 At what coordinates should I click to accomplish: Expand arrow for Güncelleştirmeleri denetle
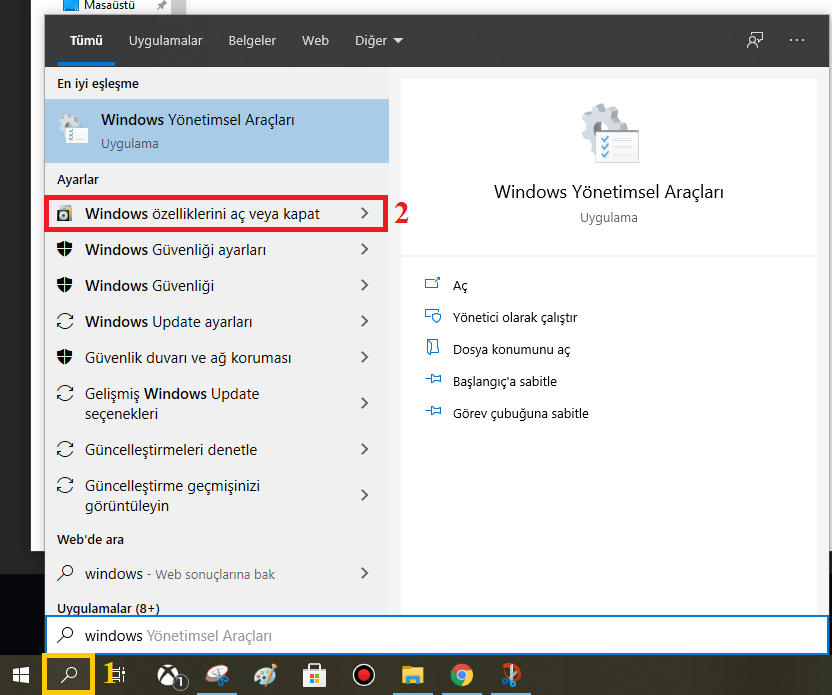click(365, 449)
